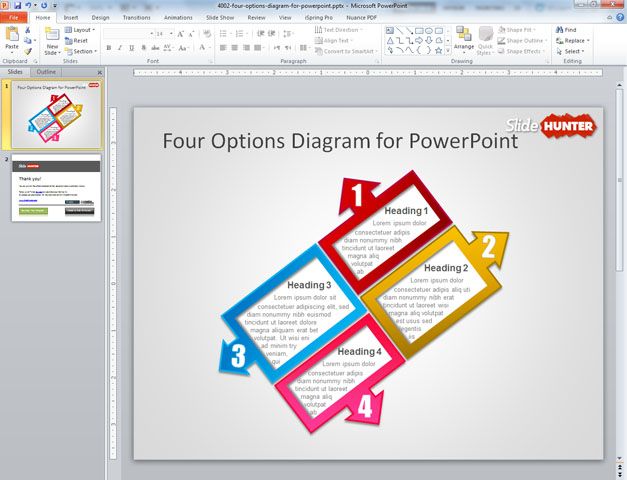Viewport: 627px width, 480px height.
Task: Open the Layout dropdown
Action: [x=80, y=30]
